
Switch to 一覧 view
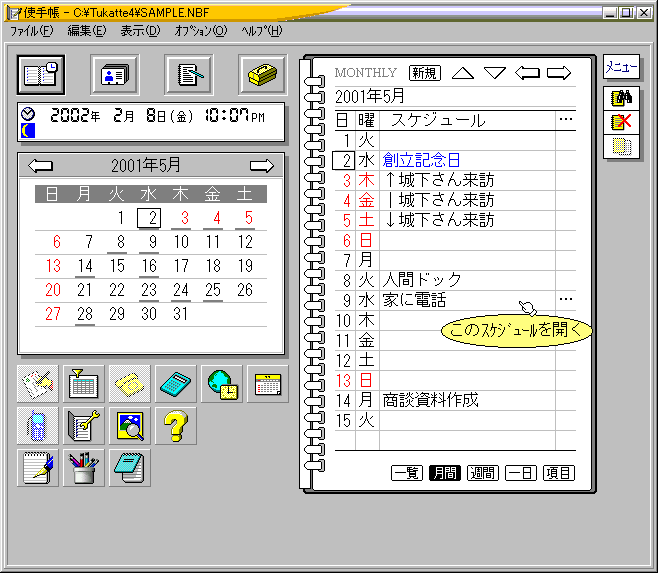tap(407, 473)
